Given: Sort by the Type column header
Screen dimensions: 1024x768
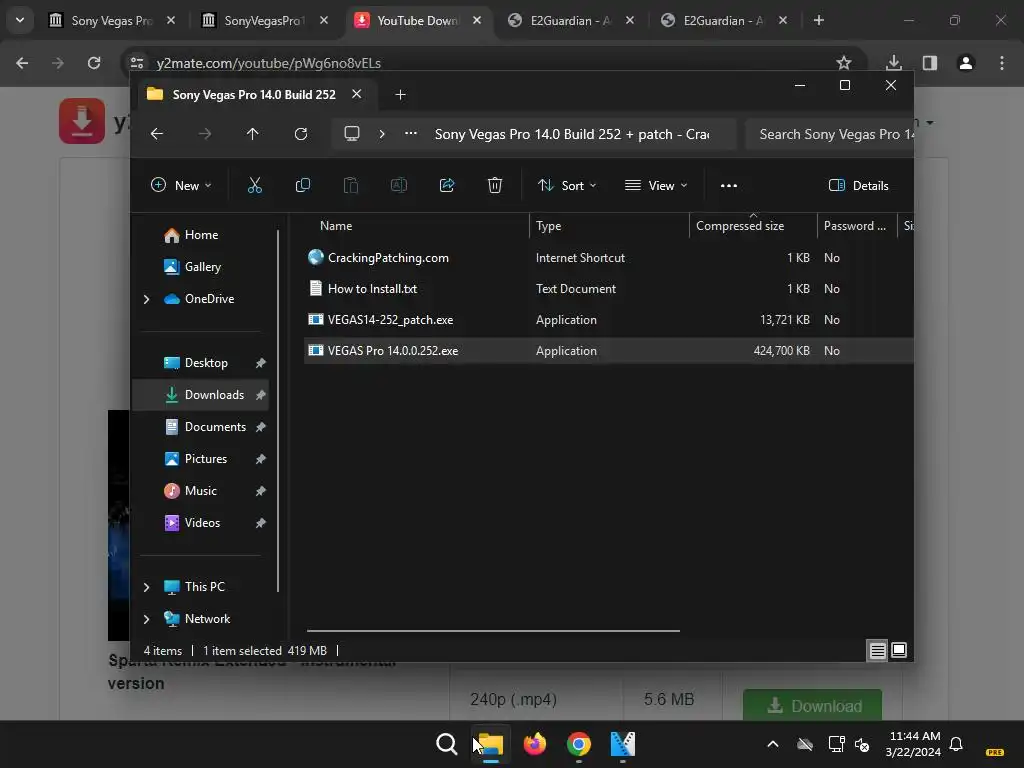Looking at the screenshot, I should (548, 226).
